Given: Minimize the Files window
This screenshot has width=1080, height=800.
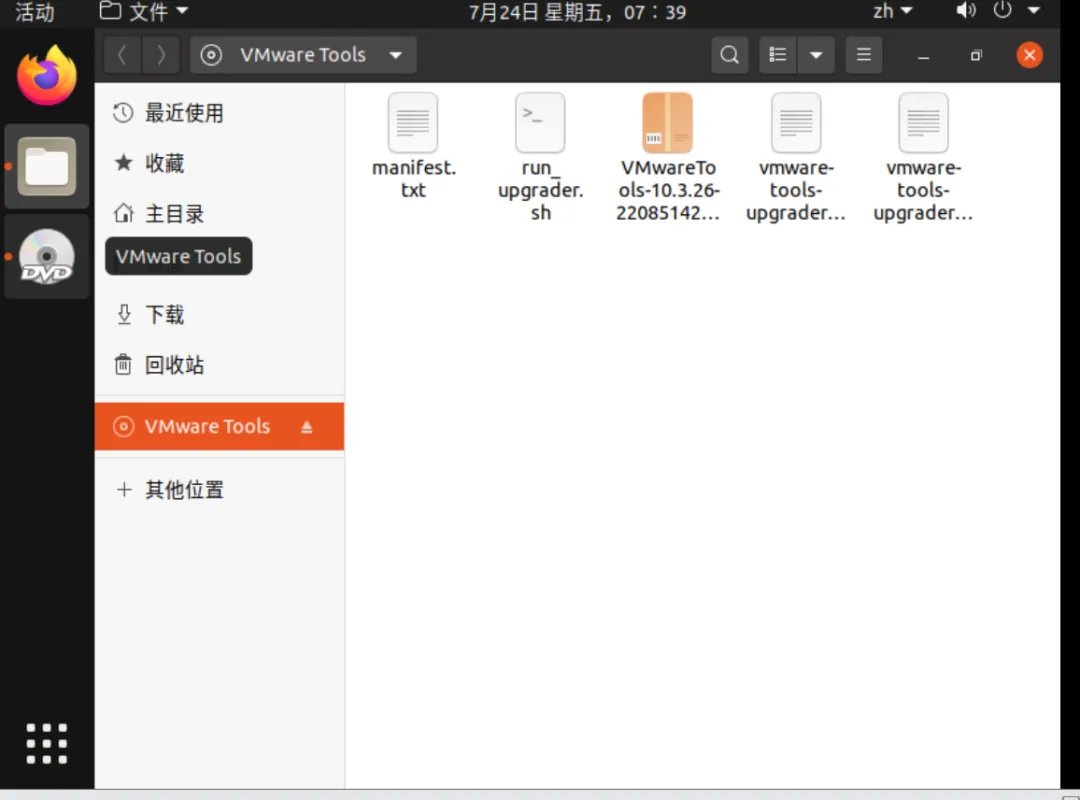Looking at the screenshot, I should tap(924, 55).
